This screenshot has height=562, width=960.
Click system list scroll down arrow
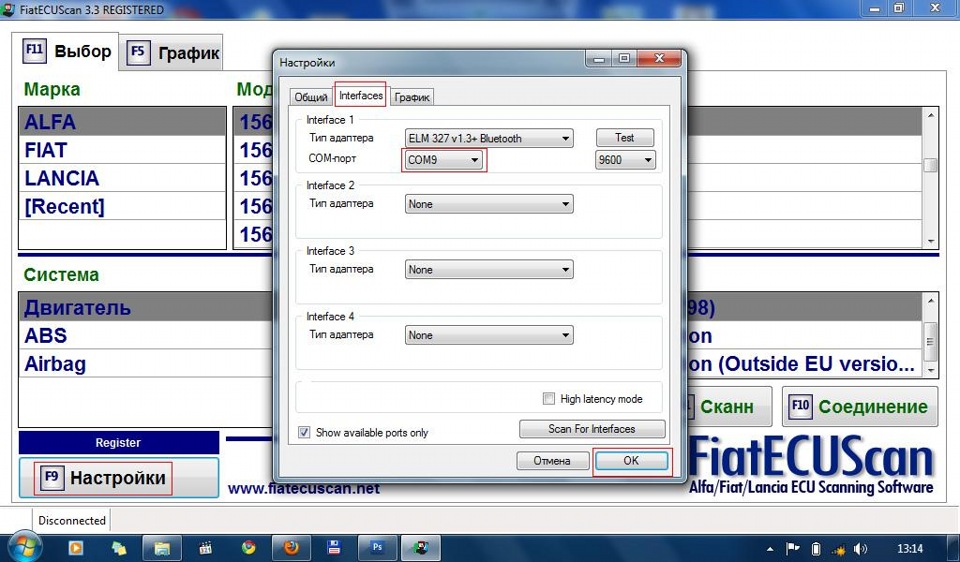point(930,370)
